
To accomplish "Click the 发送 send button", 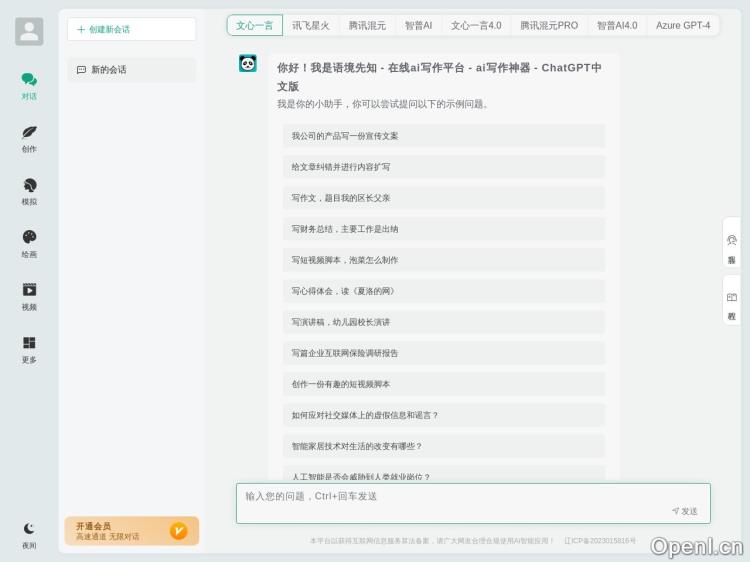I will (685, 511).
